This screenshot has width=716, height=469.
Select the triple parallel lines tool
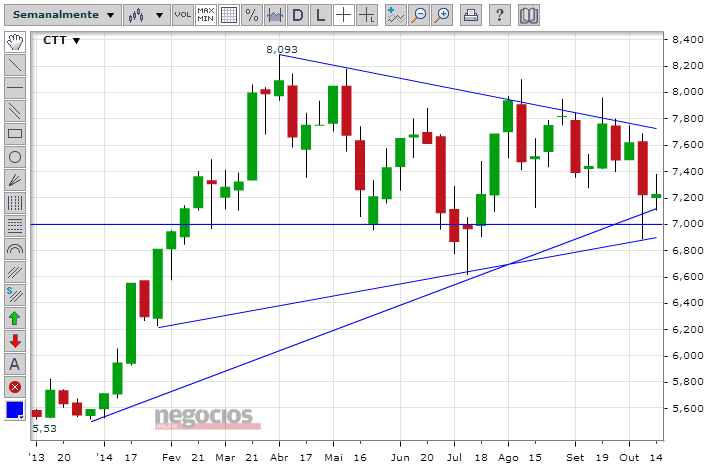(x=15, y=272)
